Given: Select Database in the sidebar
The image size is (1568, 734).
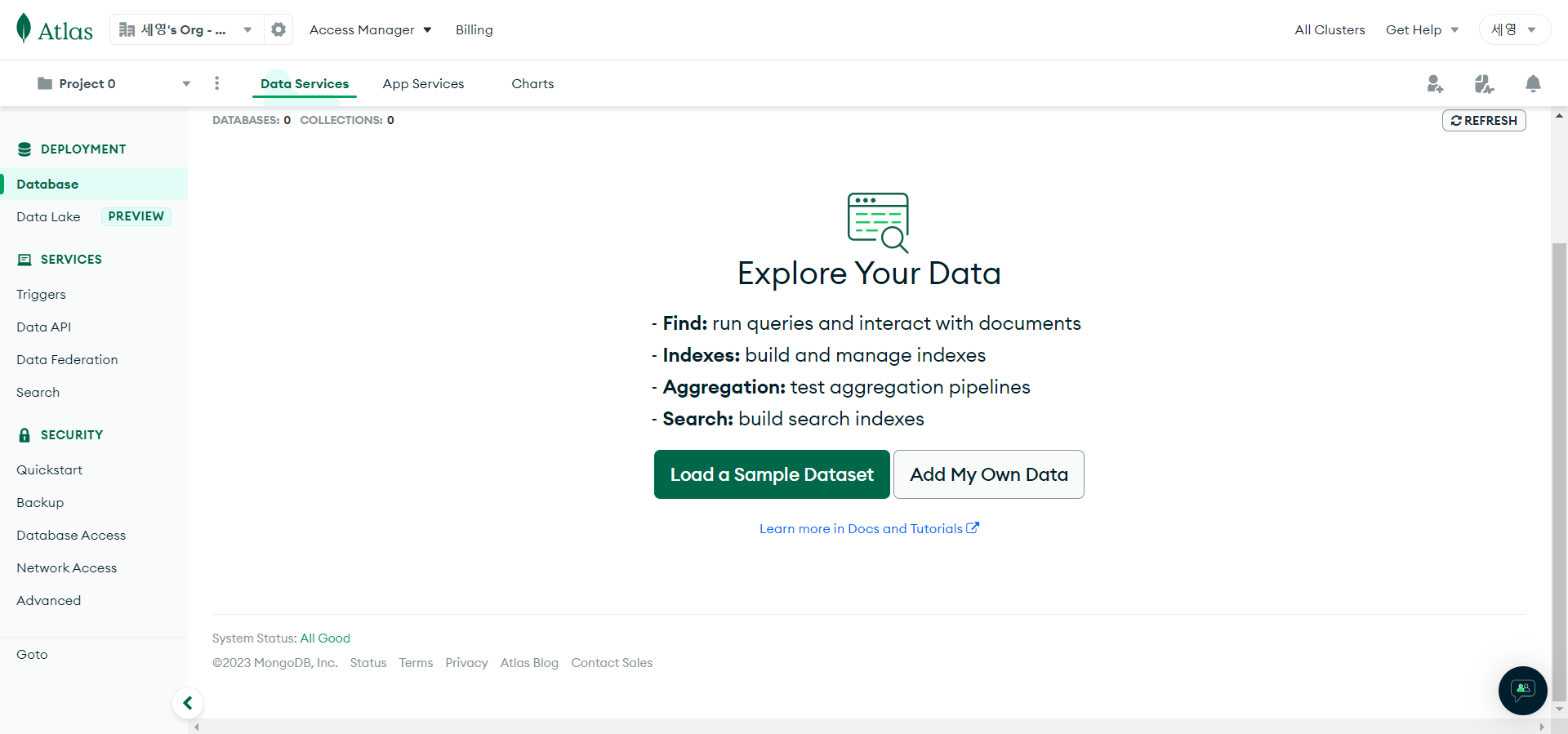Looking at the screenshot, I should click(94, 184).
